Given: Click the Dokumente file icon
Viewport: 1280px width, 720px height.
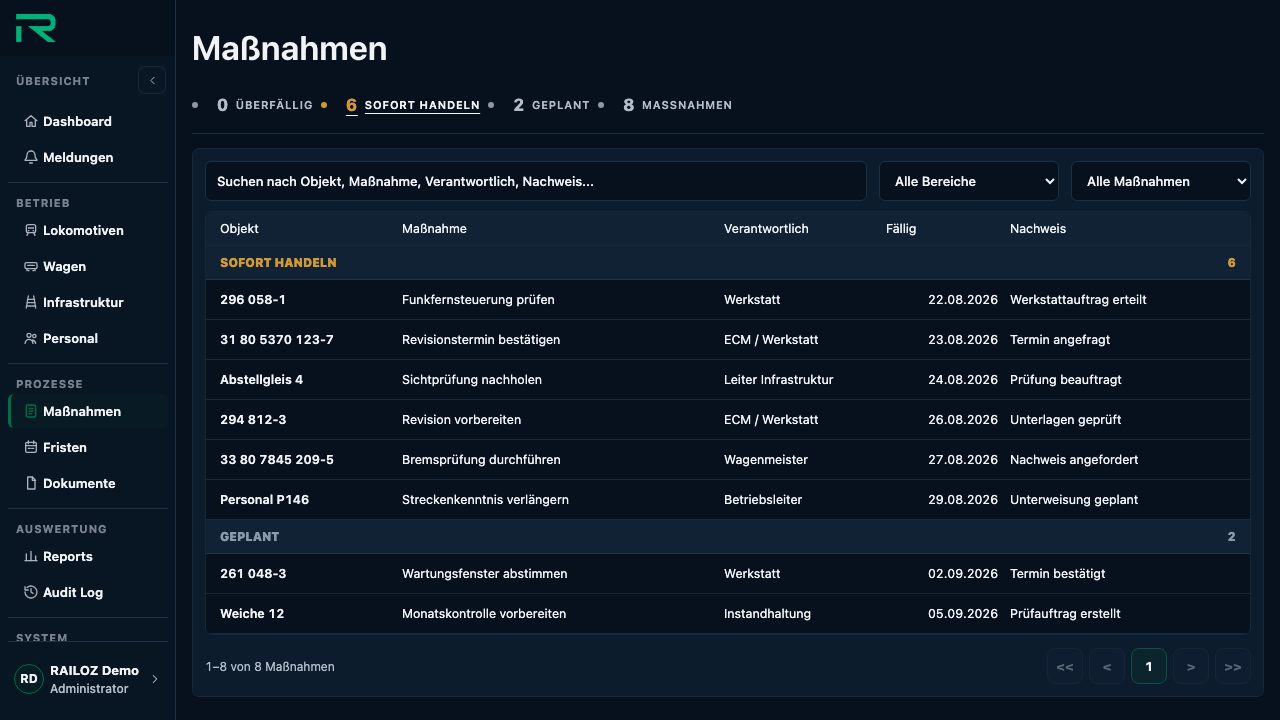Looking at the screenshot, I should coord(31,483).
